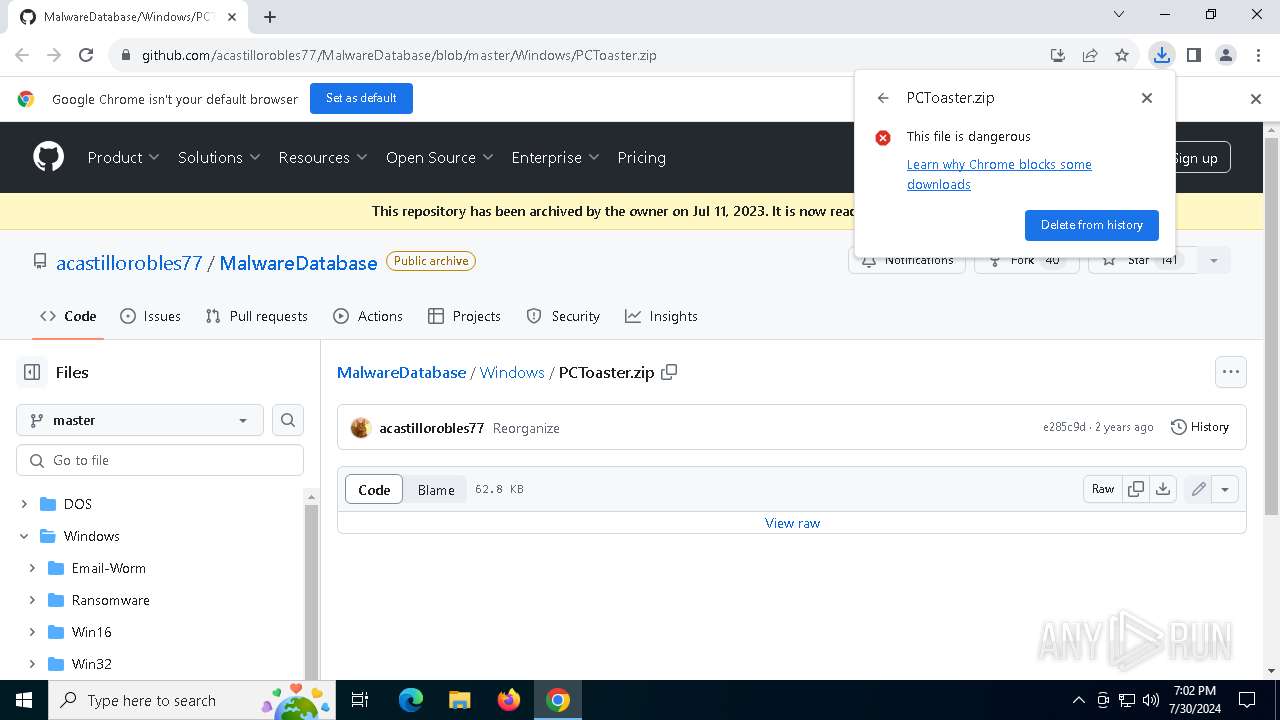Viewport: 1280px width, 720px height.
Task: Expand the DOS folder
Action: pyautogui.click(x=24, y=504)
